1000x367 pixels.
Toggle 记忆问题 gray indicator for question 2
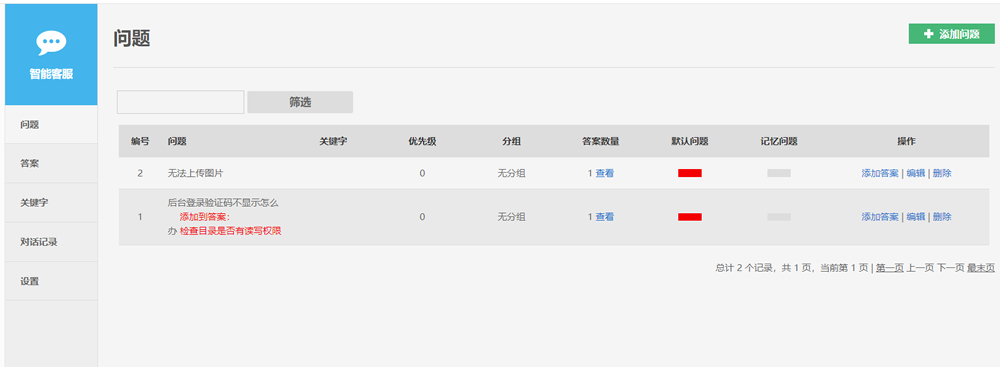click(779, 173)
